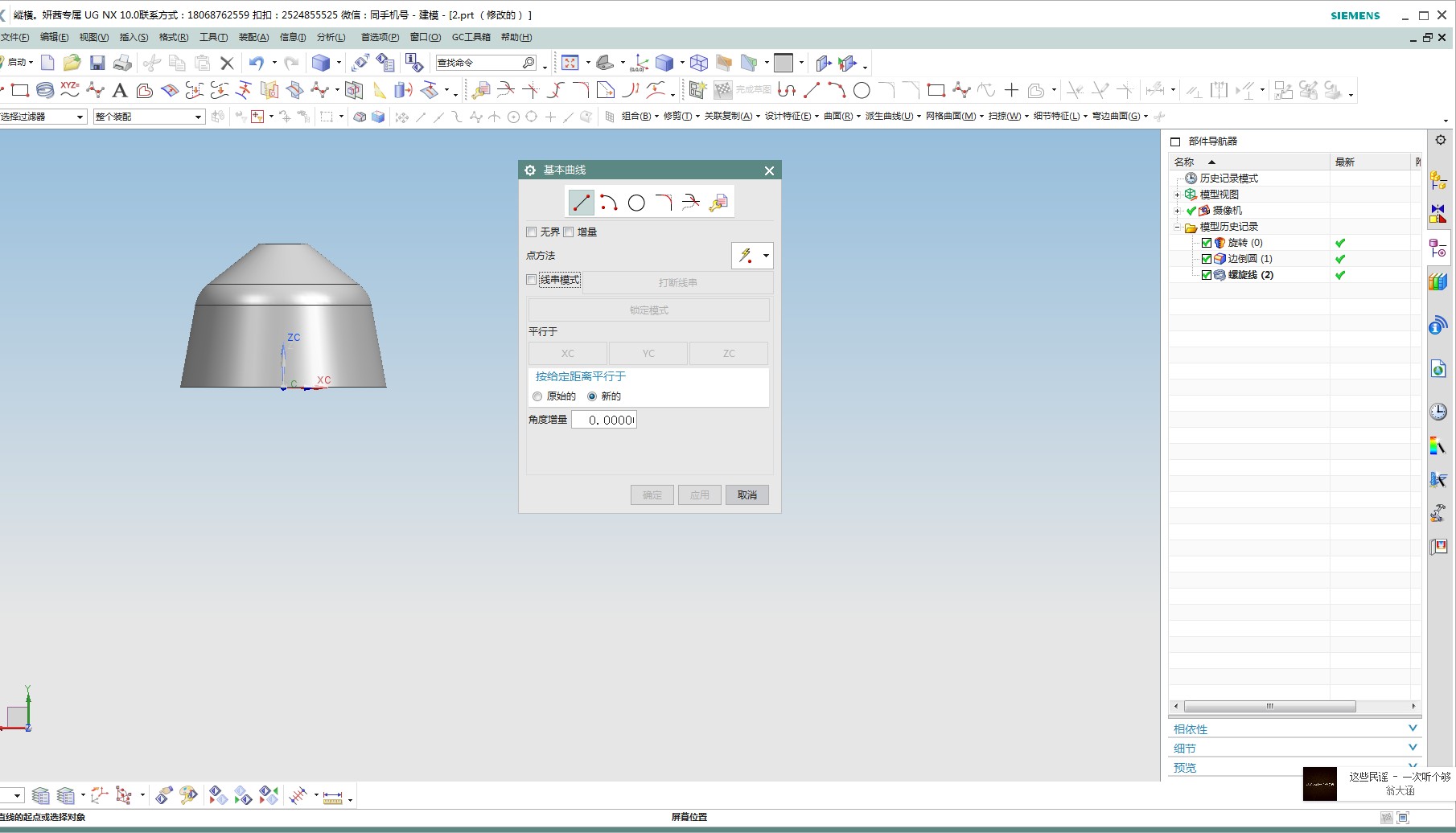Viewport: 1456px width, 833px height.
Task: Click Edit Curve Parameters in the Basic Curves dialog
Action: coord(718,203)
